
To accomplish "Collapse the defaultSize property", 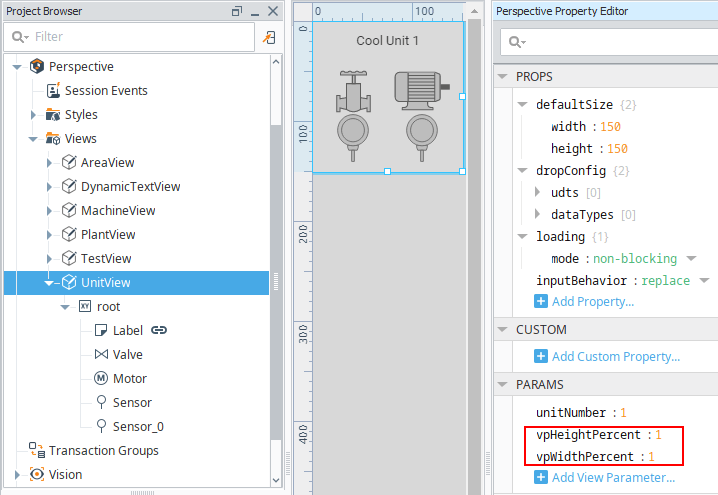I will (522, 104).
